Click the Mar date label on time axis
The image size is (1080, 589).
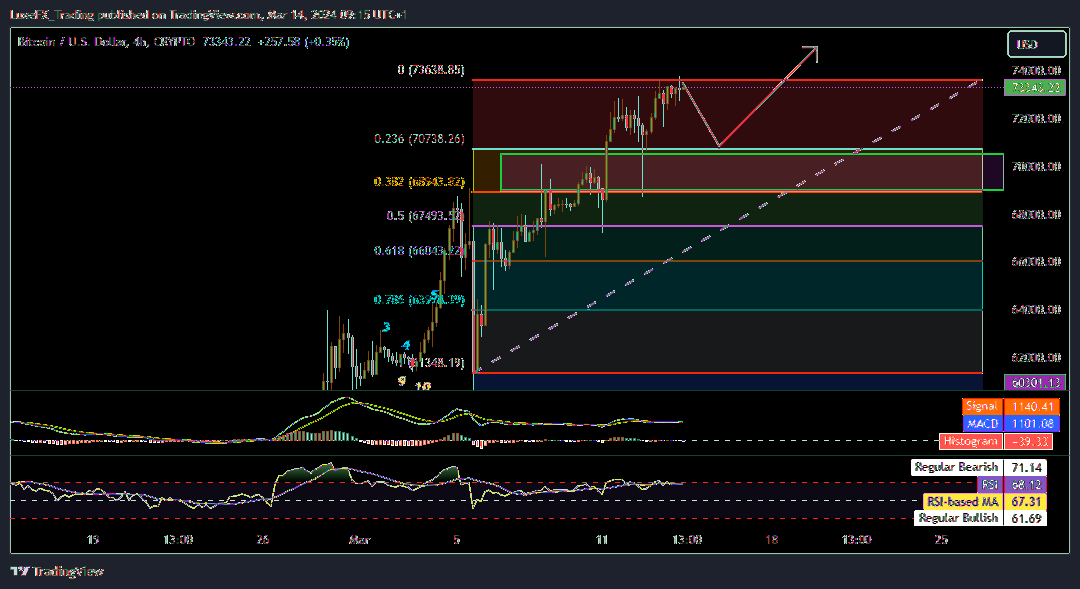click(x=360, y=539)
